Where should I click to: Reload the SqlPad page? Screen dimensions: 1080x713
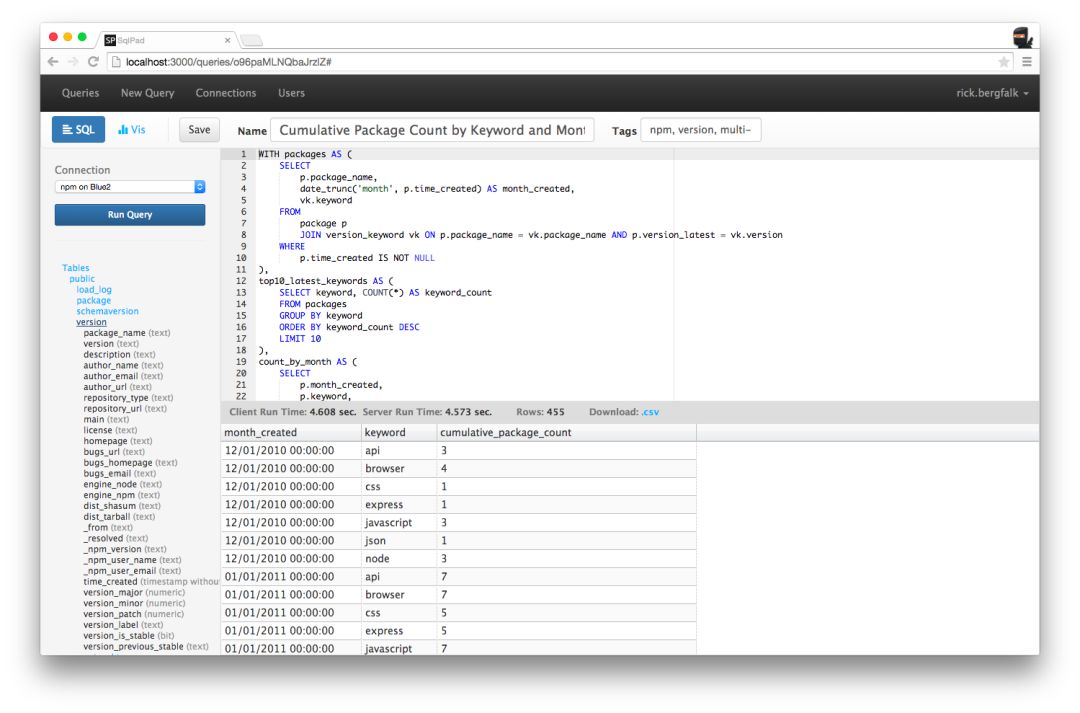pos(93,61)
